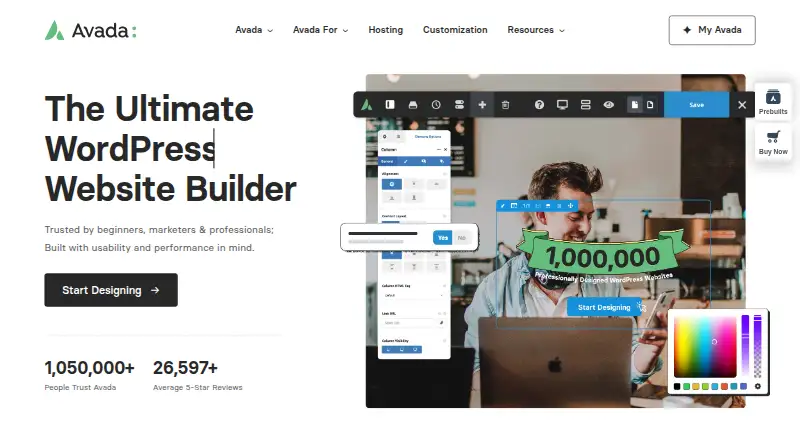
Task: Select the indigo color swatch
Action: click(743, 386)
